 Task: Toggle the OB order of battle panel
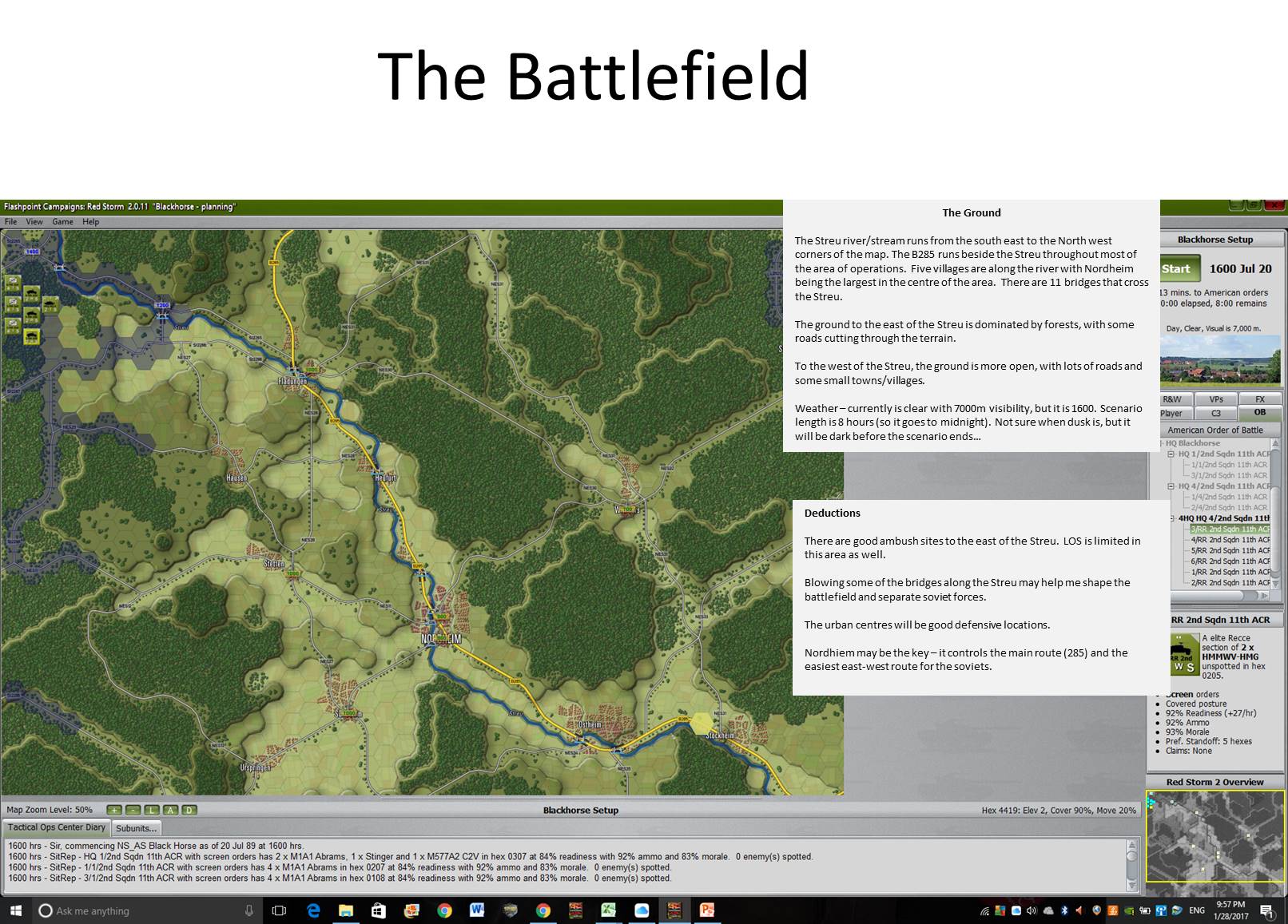pyautogui.click(x=1260, y=413)
